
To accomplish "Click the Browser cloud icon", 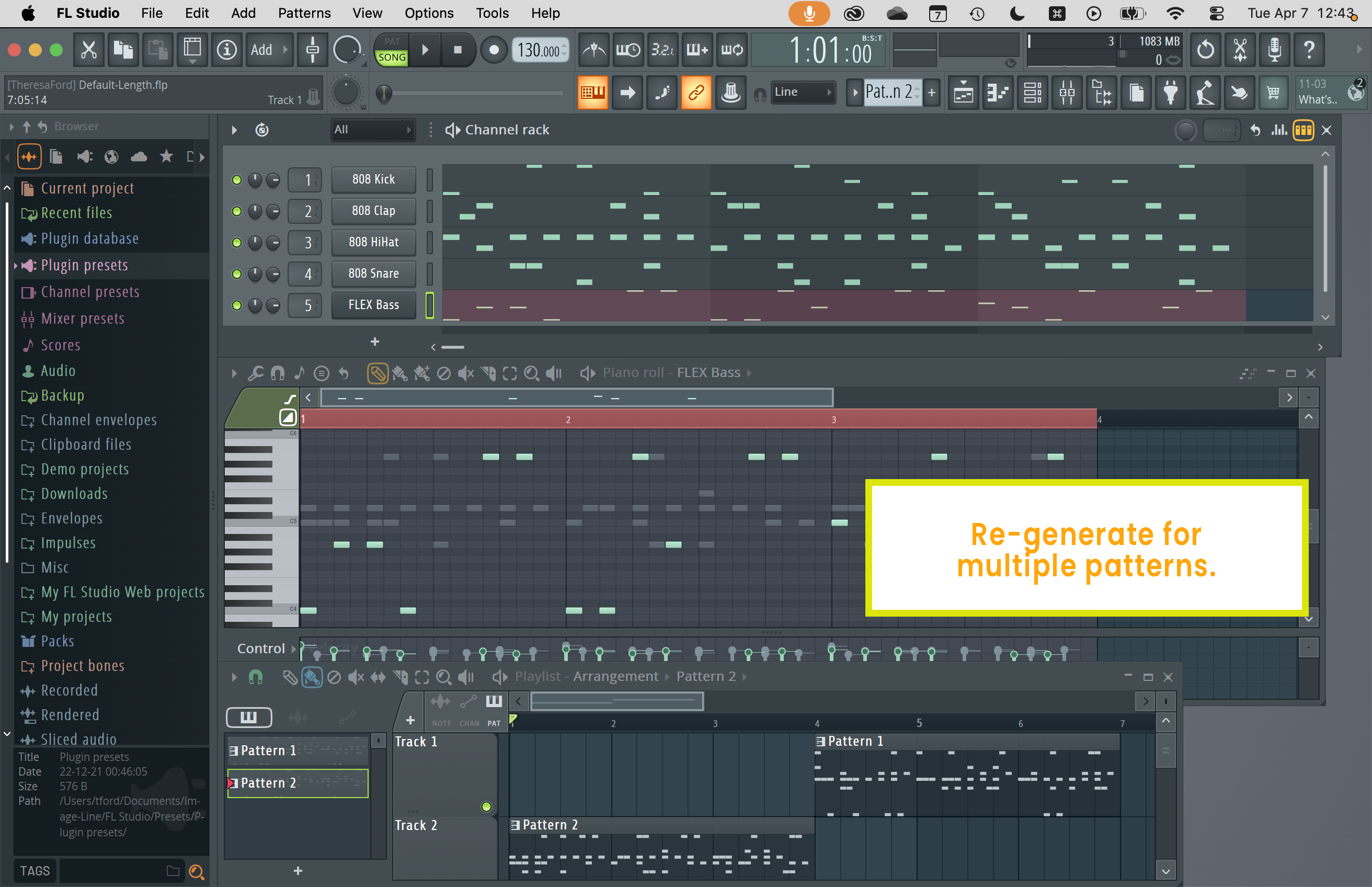I will pyautogui.click(x=139, y=157).
